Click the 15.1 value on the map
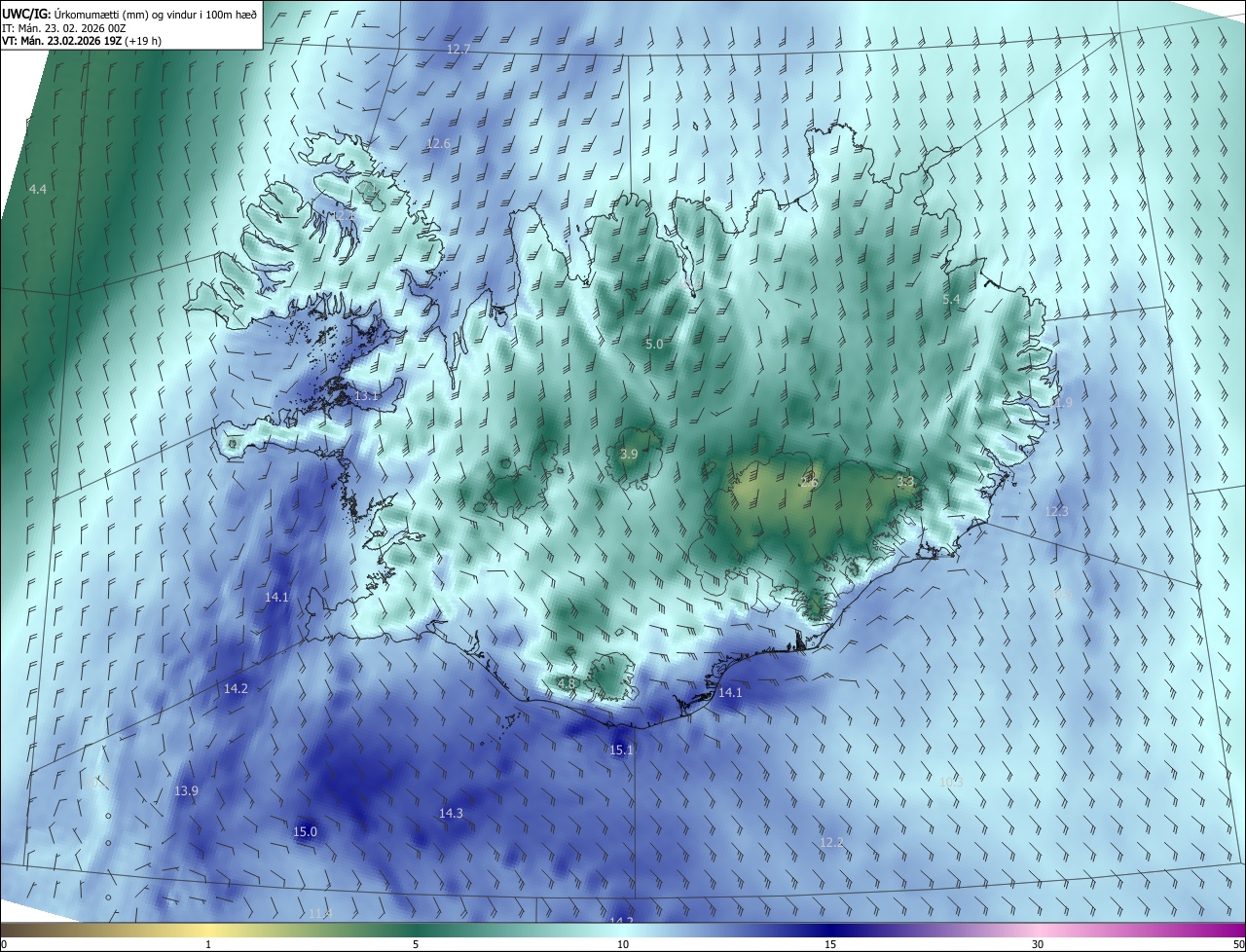Image resolution: width=1246 pixels, height=952 pixels. coord(621,751)
